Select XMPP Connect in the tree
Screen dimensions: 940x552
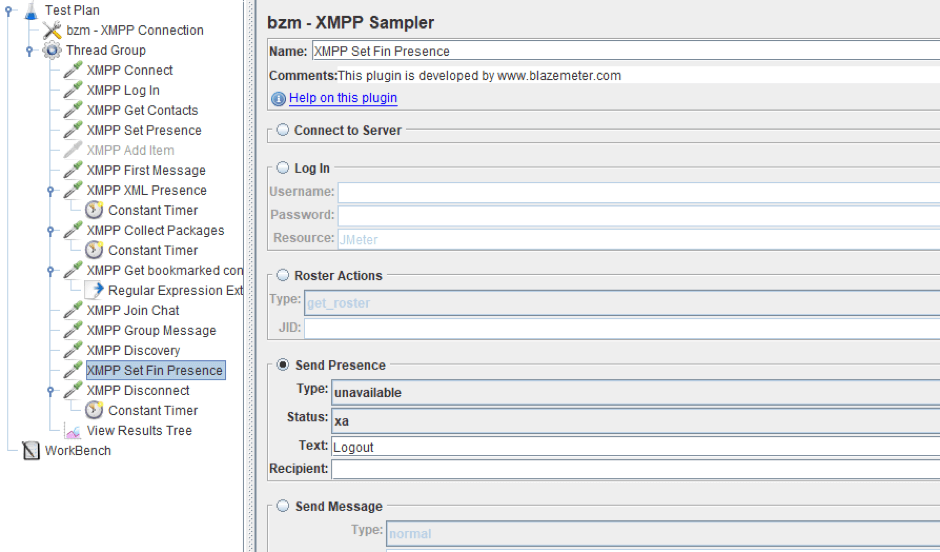click(129, 70)
